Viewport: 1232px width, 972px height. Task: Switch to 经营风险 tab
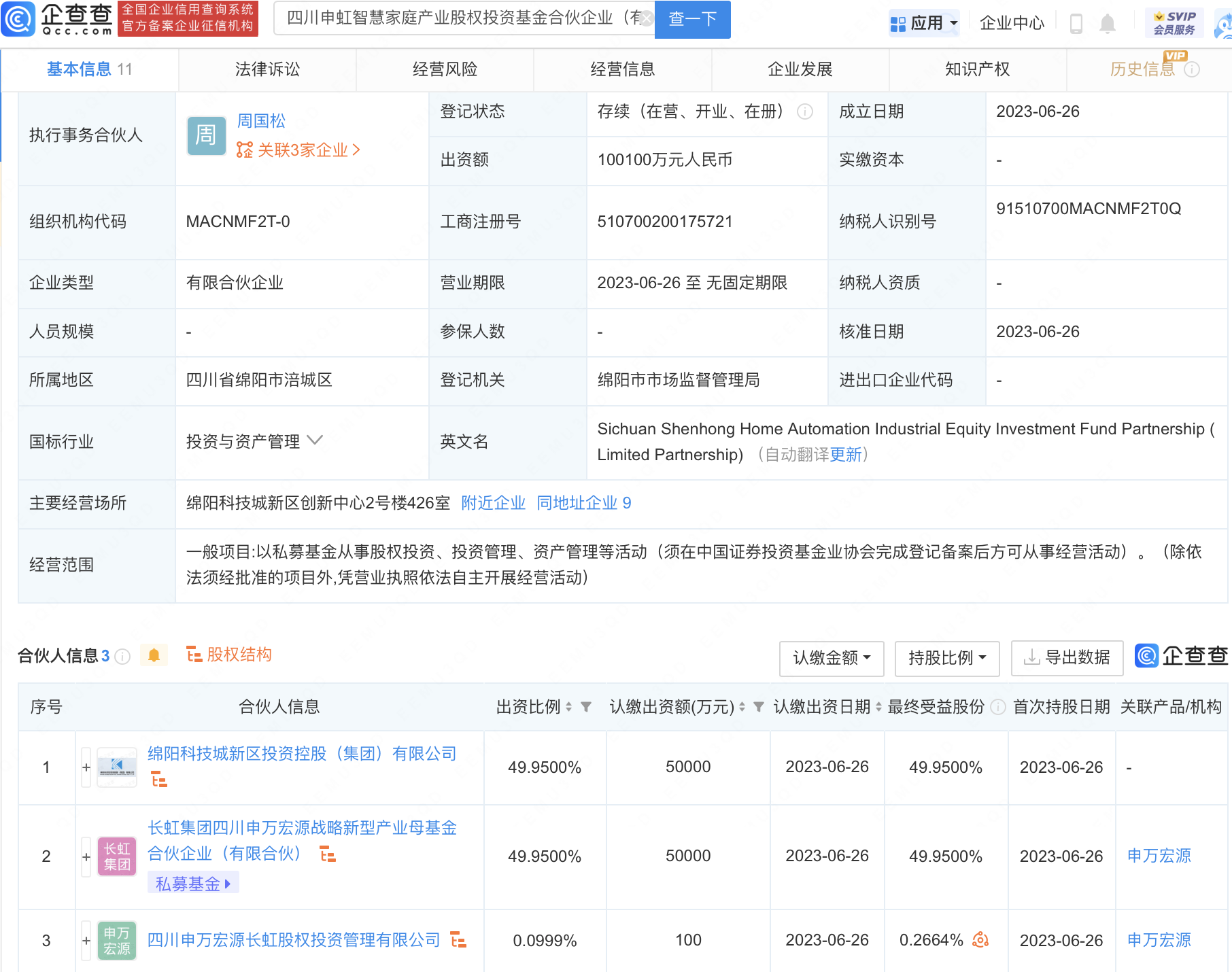(x=445, y=69)
